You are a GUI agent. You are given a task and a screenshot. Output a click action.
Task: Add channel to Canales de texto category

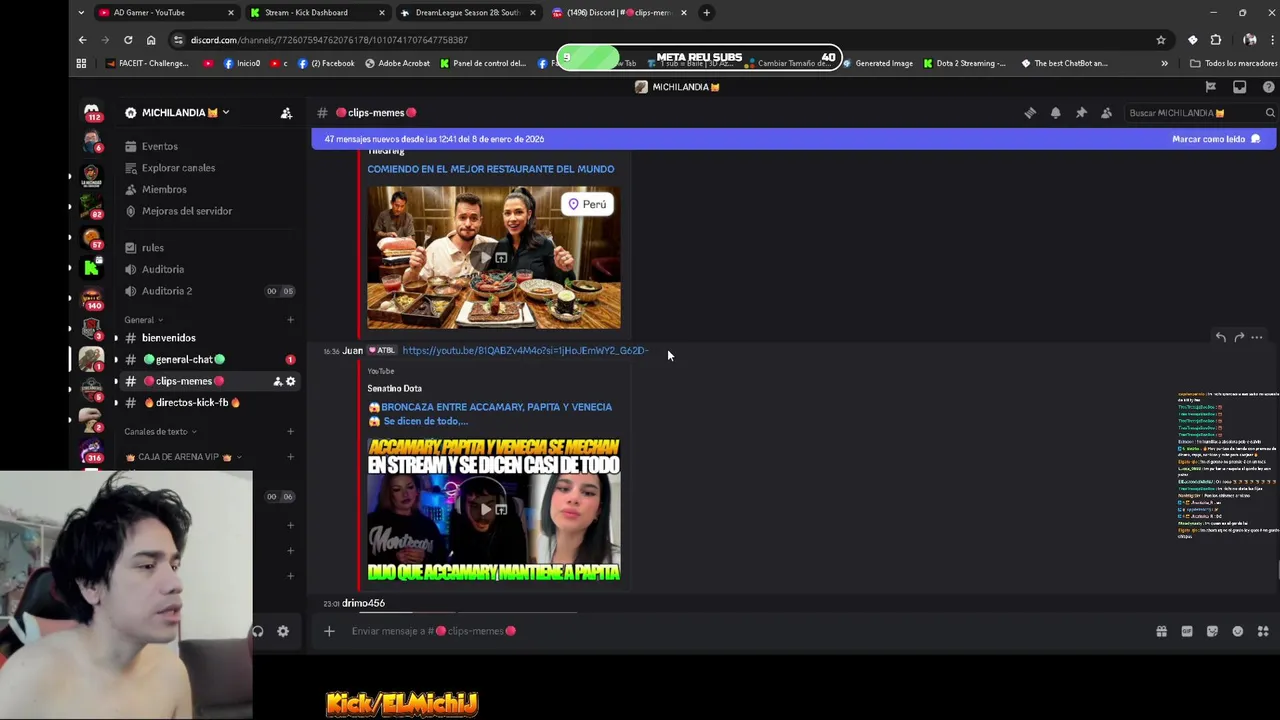pyautogui.click(x=290, y=432)
